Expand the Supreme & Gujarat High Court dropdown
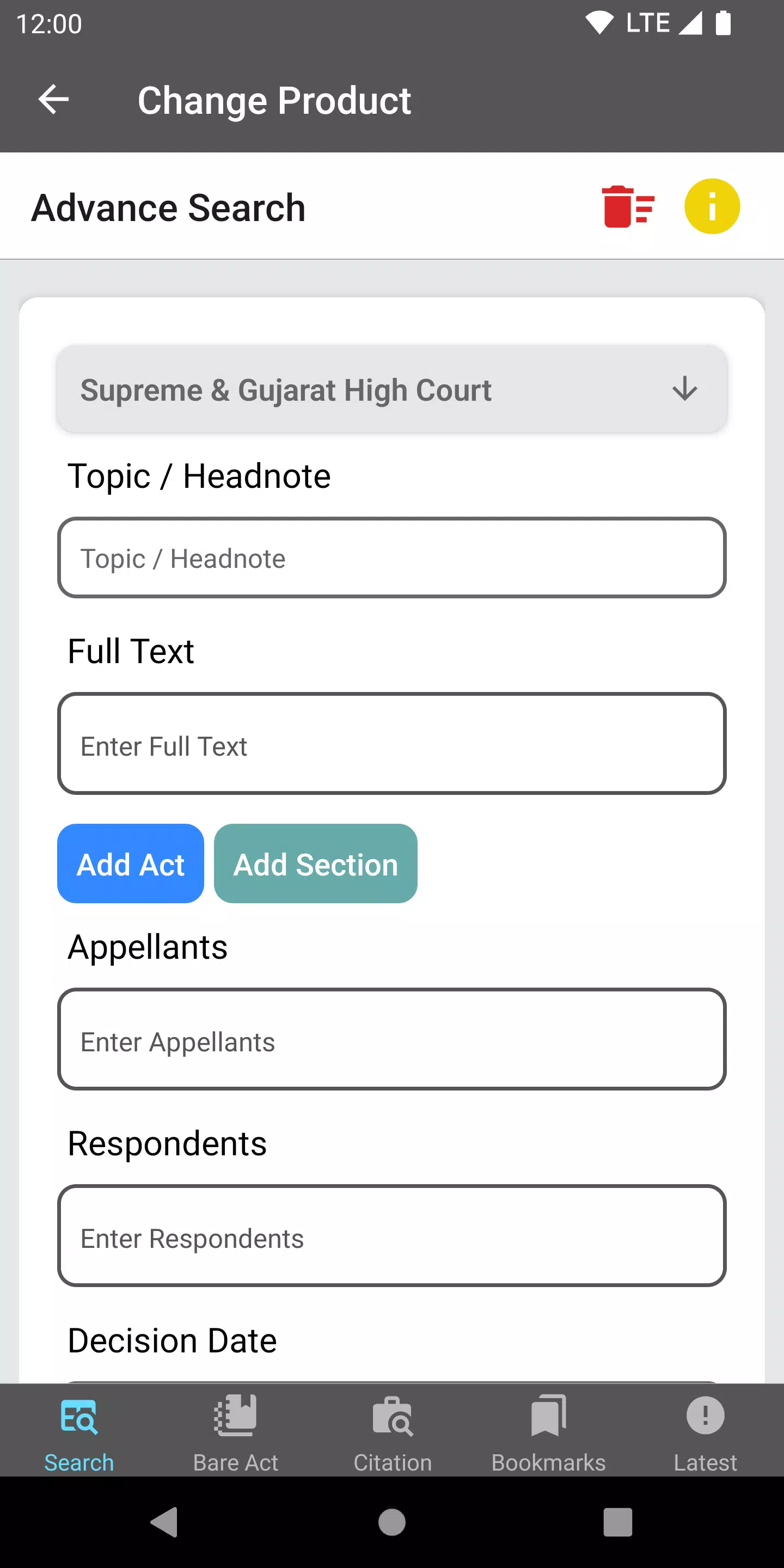Image resolution: width=784 pixels, height=1568 pixels. click(x=392, y=390)
